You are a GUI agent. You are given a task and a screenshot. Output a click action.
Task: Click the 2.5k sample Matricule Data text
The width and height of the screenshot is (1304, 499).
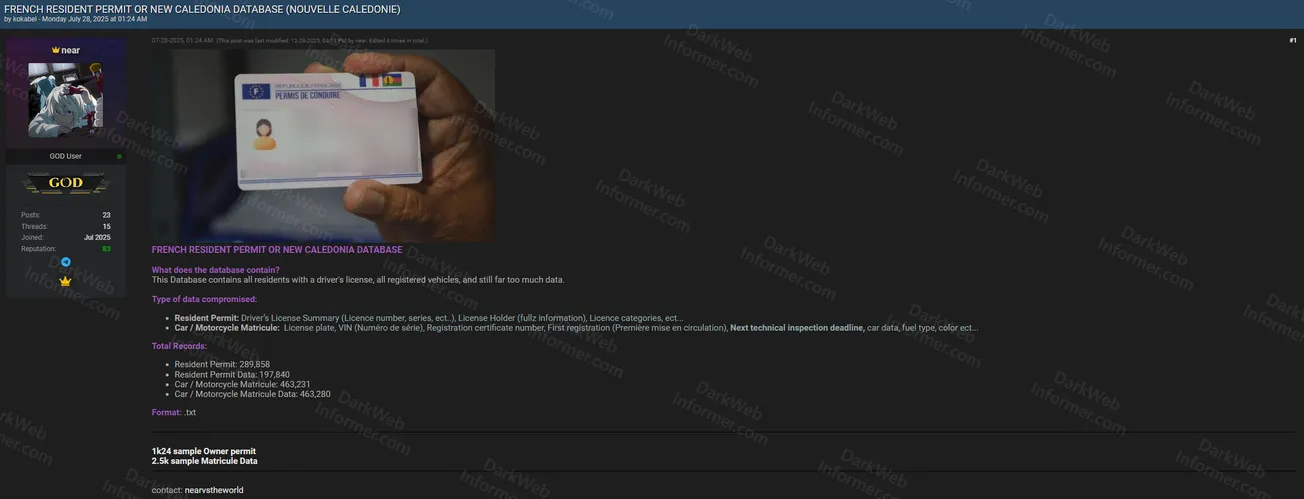click(x=204, y=461)
